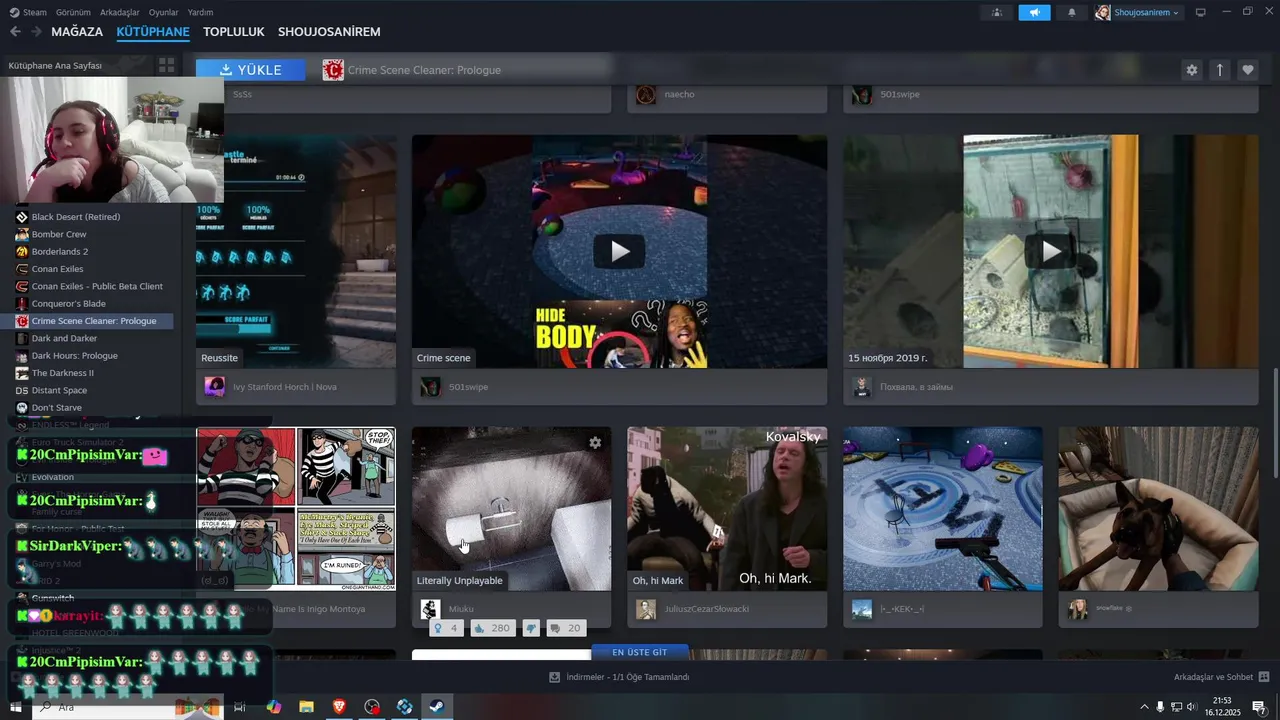Open Task View on taskbar
This screenshot has height=720, width=1280.
pos(240,707)
